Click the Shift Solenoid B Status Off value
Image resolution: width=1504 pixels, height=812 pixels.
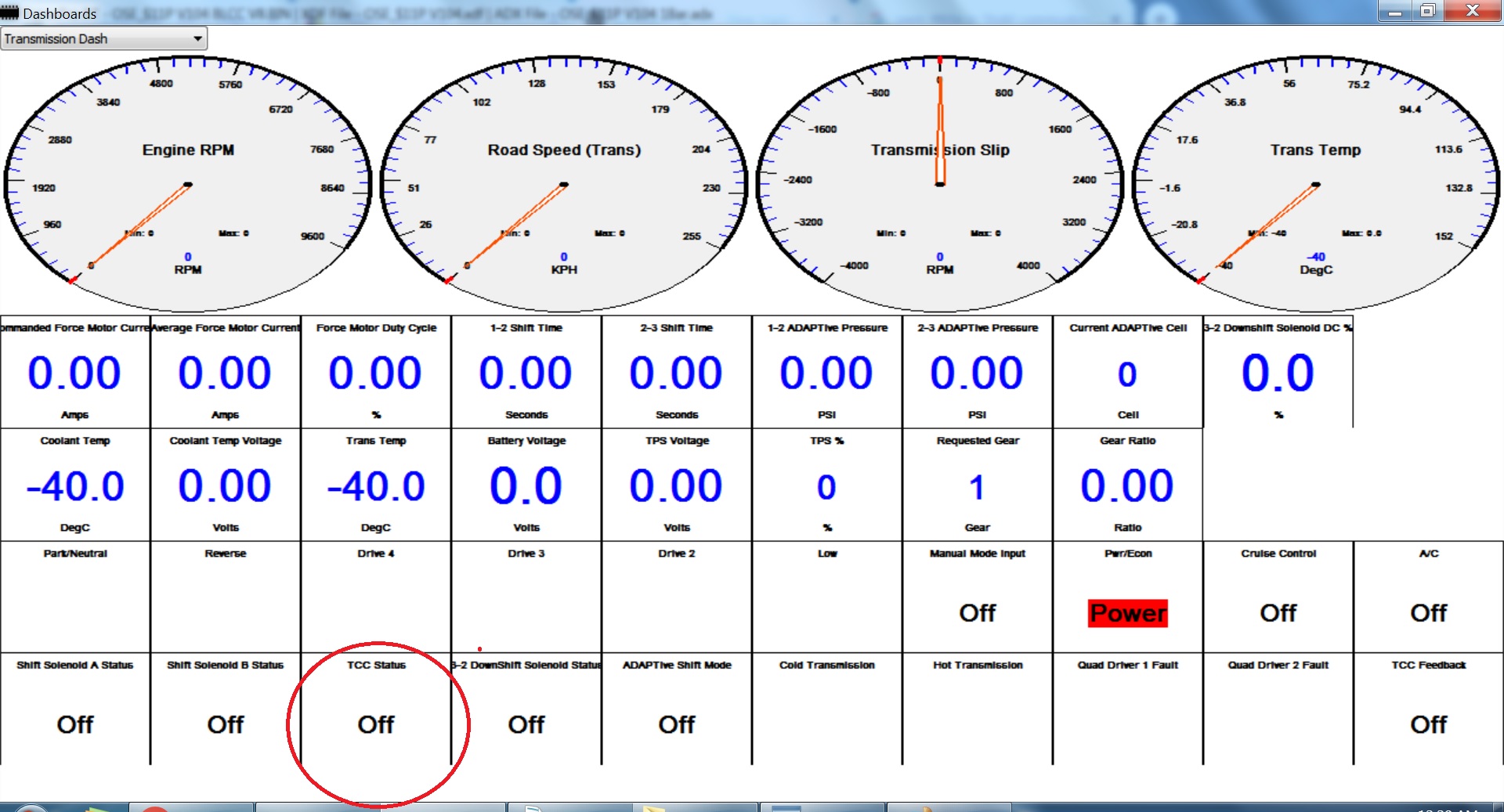(x=226, y=725)
